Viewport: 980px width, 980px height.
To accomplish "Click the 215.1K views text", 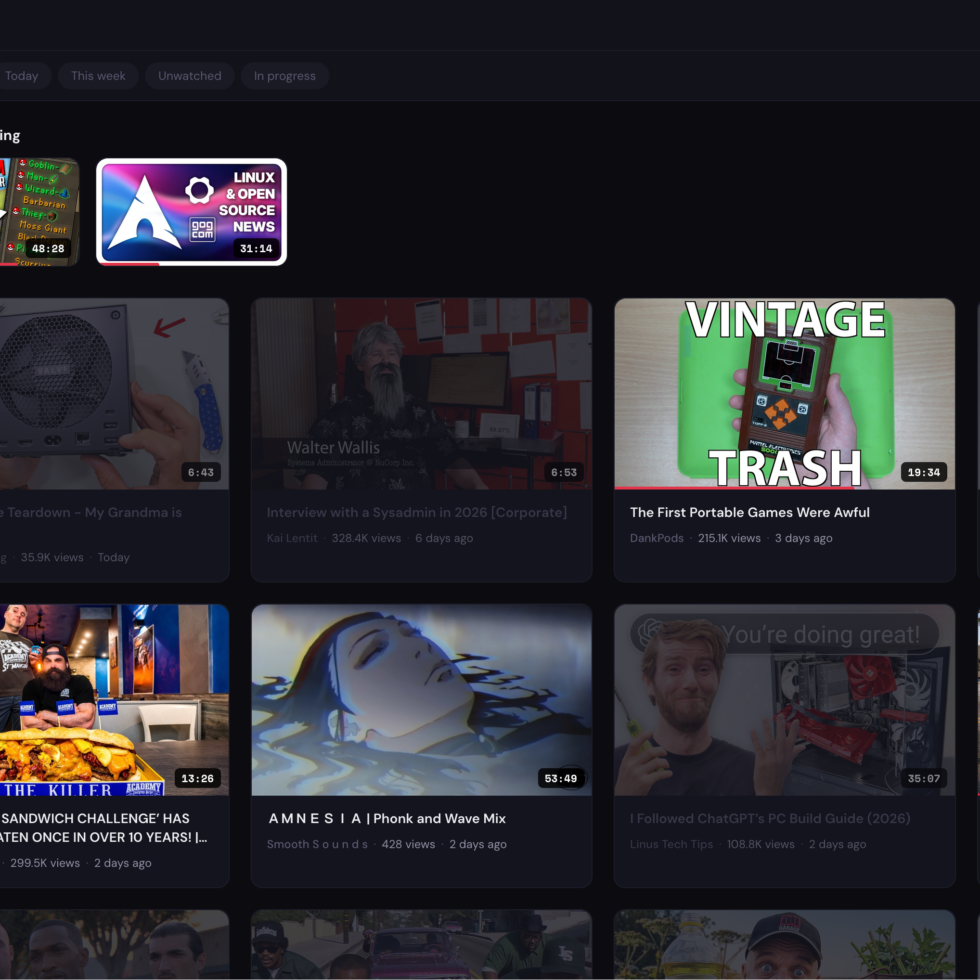I will tap(729, 538).
